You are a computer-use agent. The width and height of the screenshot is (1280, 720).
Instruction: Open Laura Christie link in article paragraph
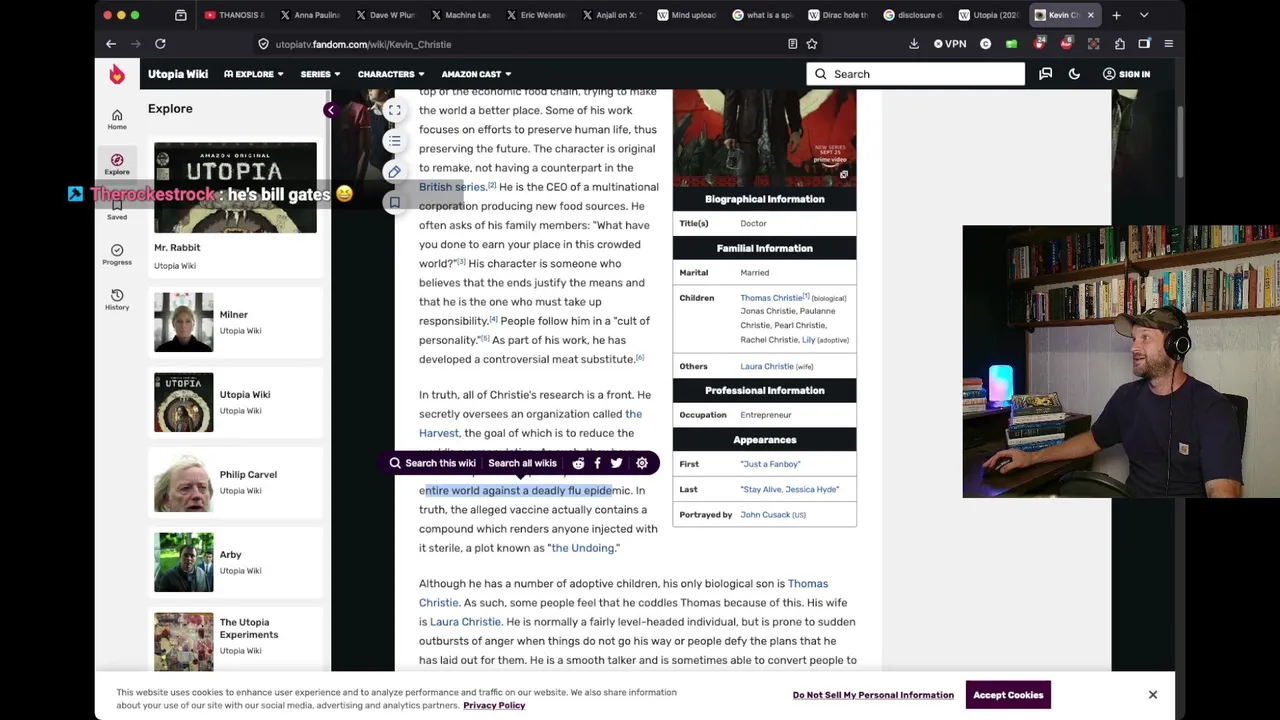465,622
